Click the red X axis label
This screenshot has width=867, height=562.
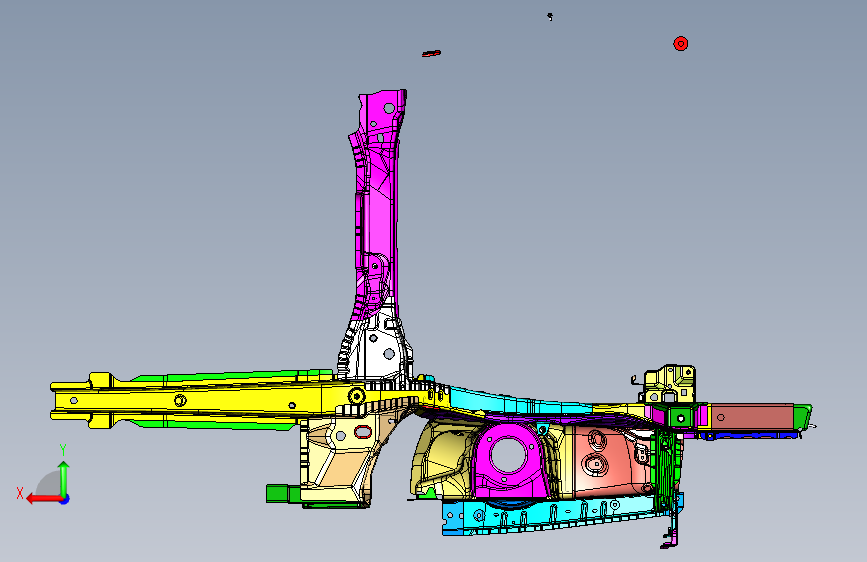tap(20, 493)
